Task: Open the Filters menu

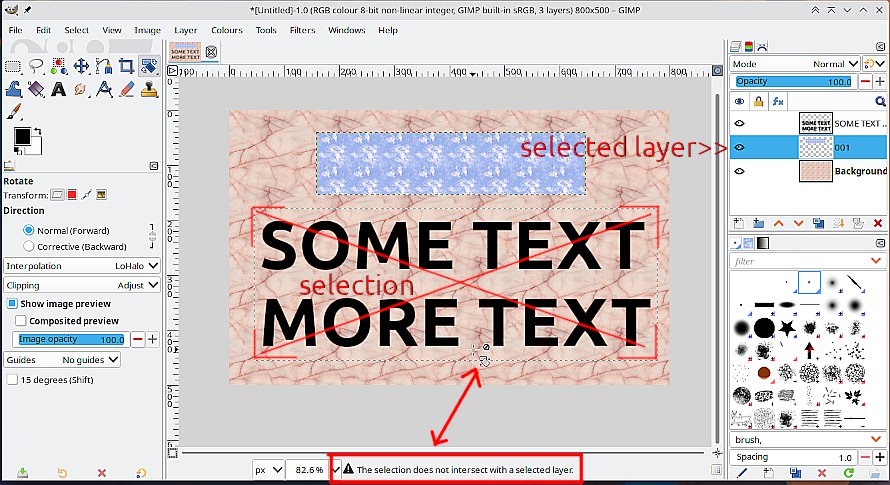Action: pos(302,30)
